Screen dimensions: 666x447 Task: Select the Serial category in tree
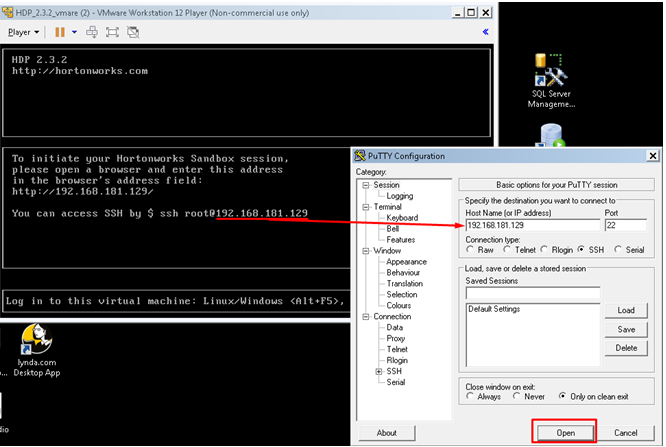[x=395, y=382]
